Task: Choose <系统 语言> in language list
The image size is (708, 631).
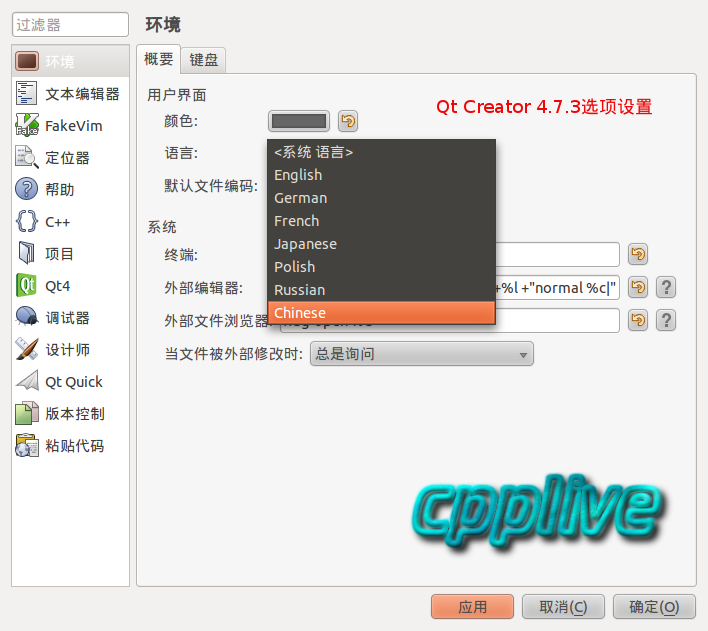Action: point(382,152)
